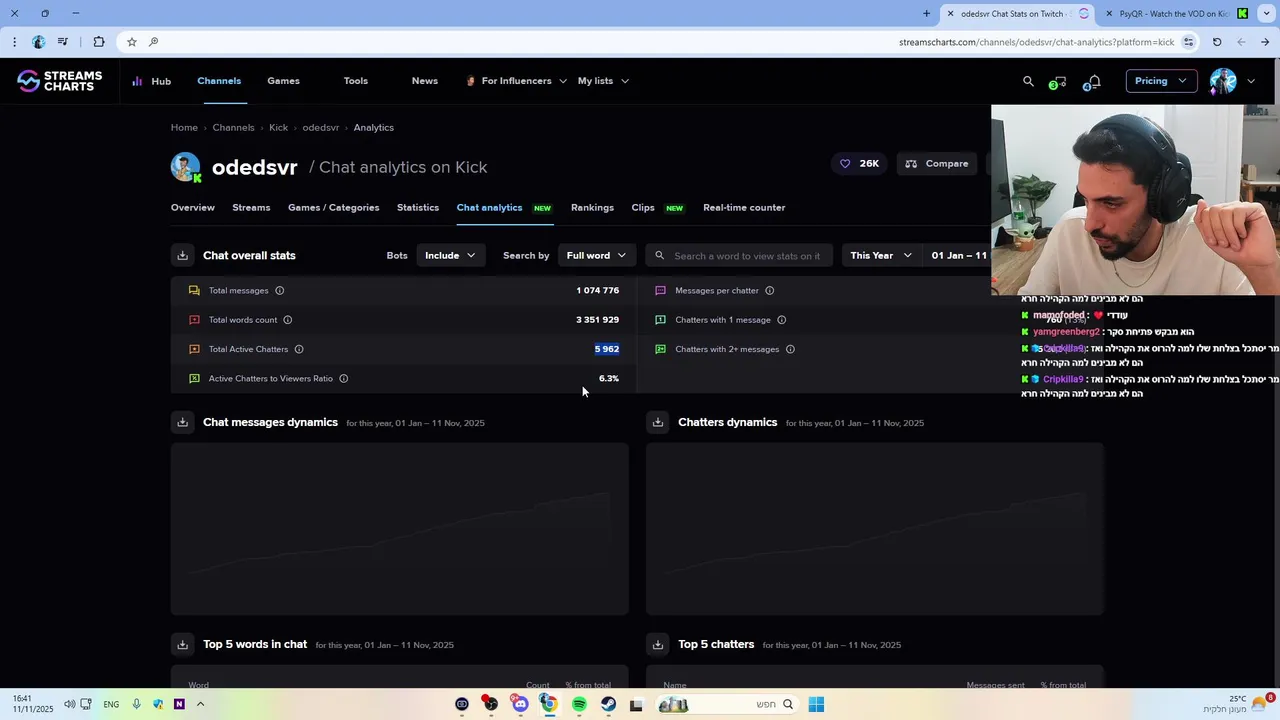Open News in top navigation
1280x720 pixels.
pos(425,81)
